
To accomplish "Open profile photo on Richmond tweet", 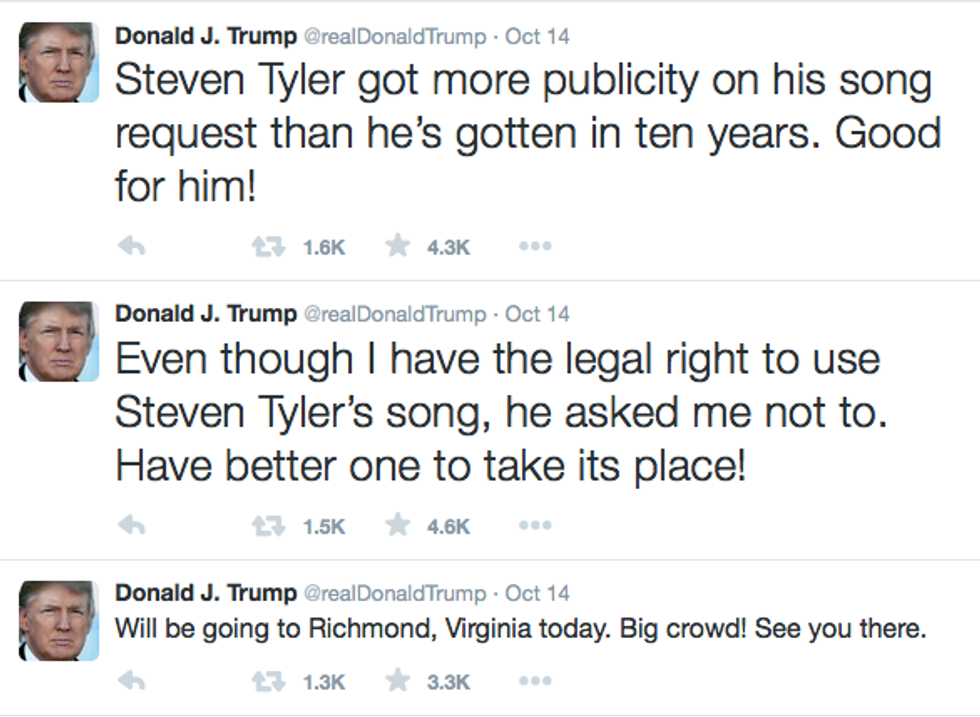I will point(59,620).
